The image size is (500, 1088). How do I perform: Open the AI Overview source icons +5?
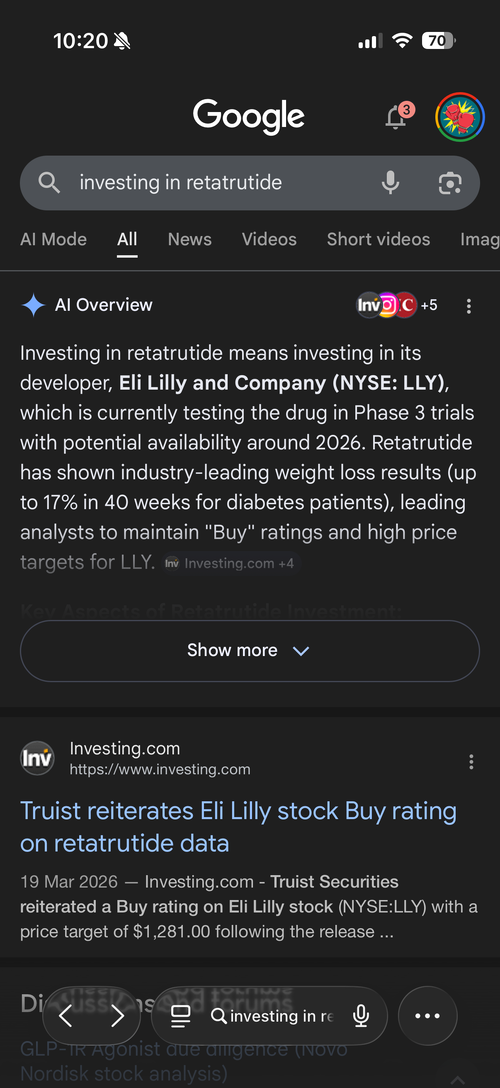397,305
